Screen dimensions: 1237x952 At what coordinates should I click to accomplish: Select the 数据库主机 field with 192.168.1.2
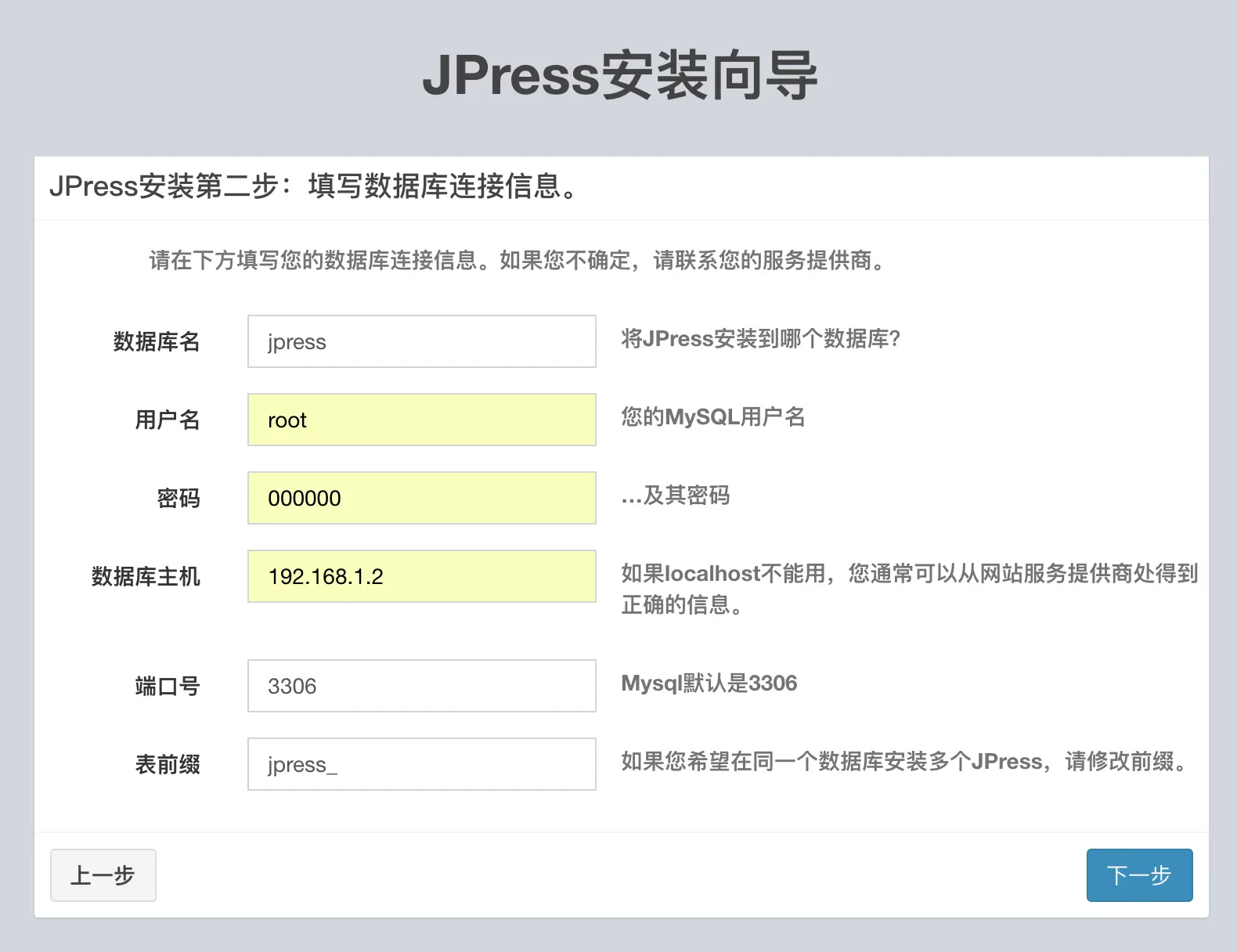point(422,576)
